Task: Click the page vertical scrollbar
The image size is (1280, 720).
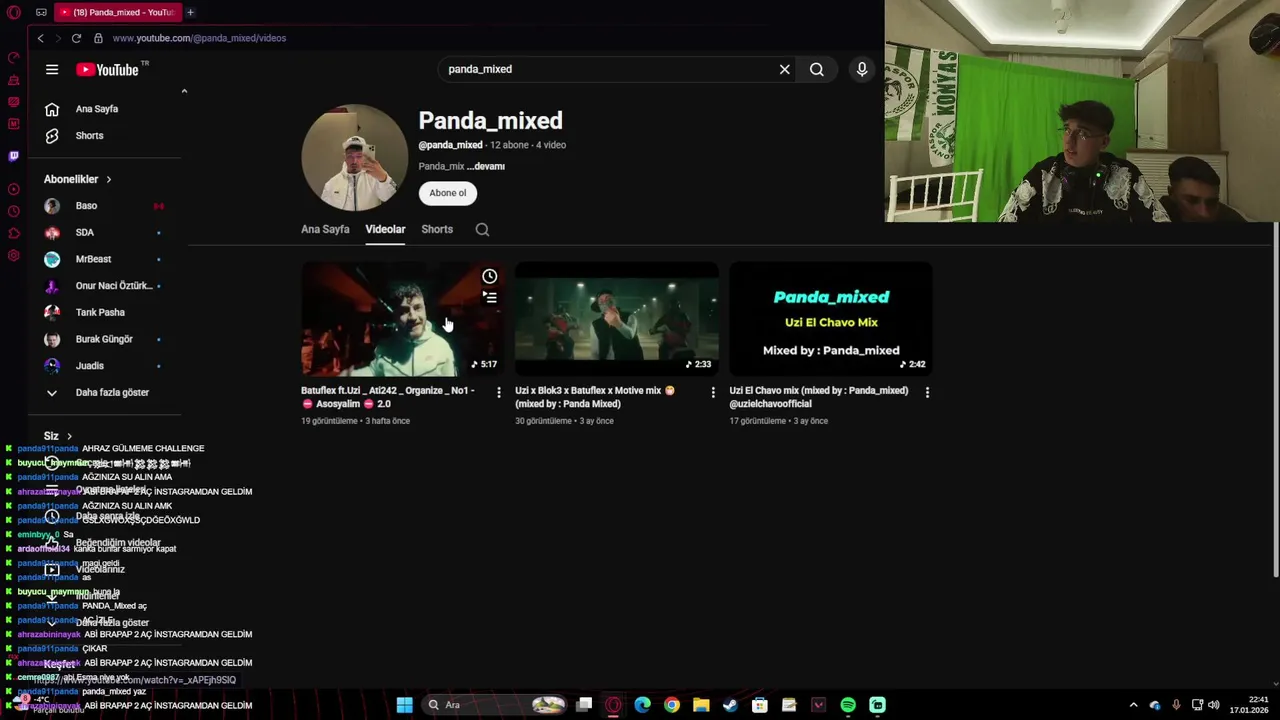Action: [1275, 400]
